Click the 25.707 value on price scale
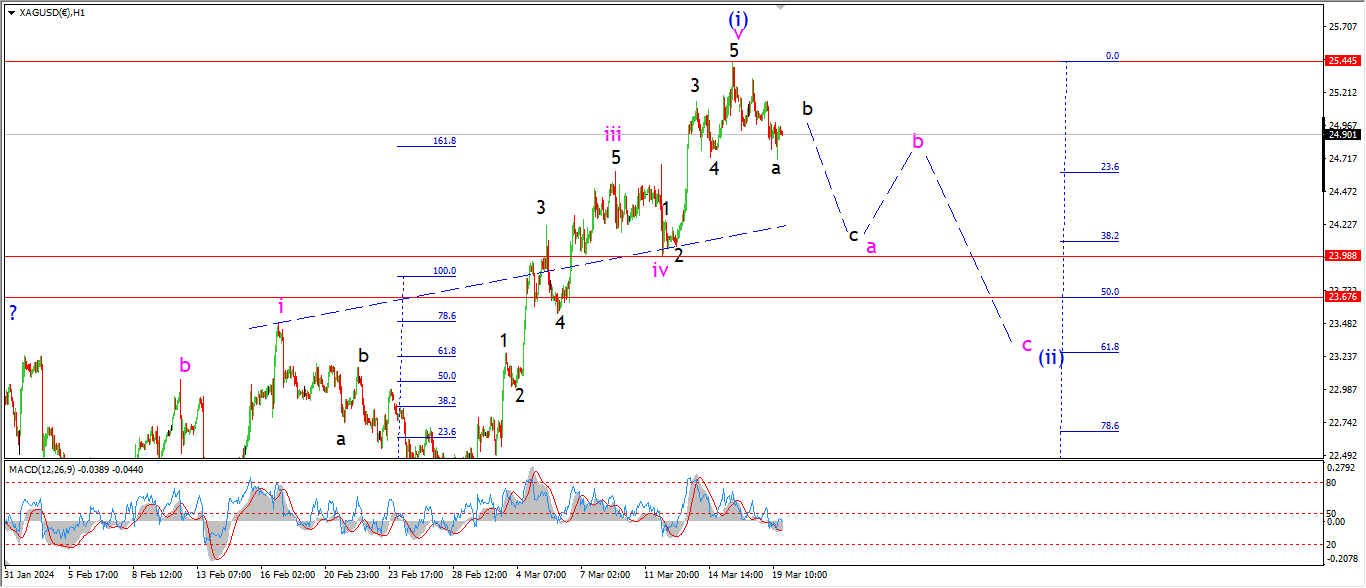 pos(1343,26)
